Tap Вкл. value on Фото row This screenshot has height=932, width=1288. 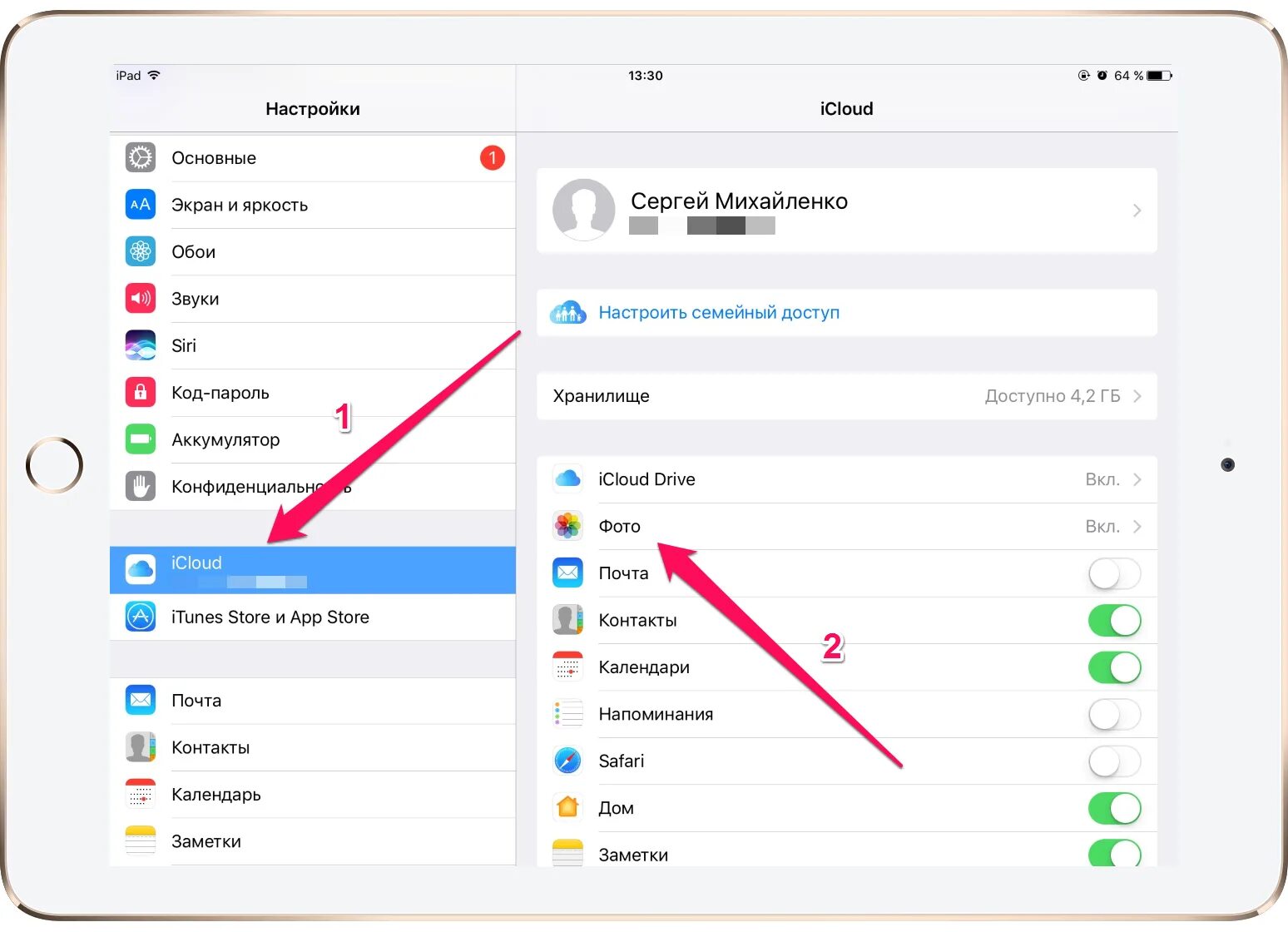click(1102, 527)
